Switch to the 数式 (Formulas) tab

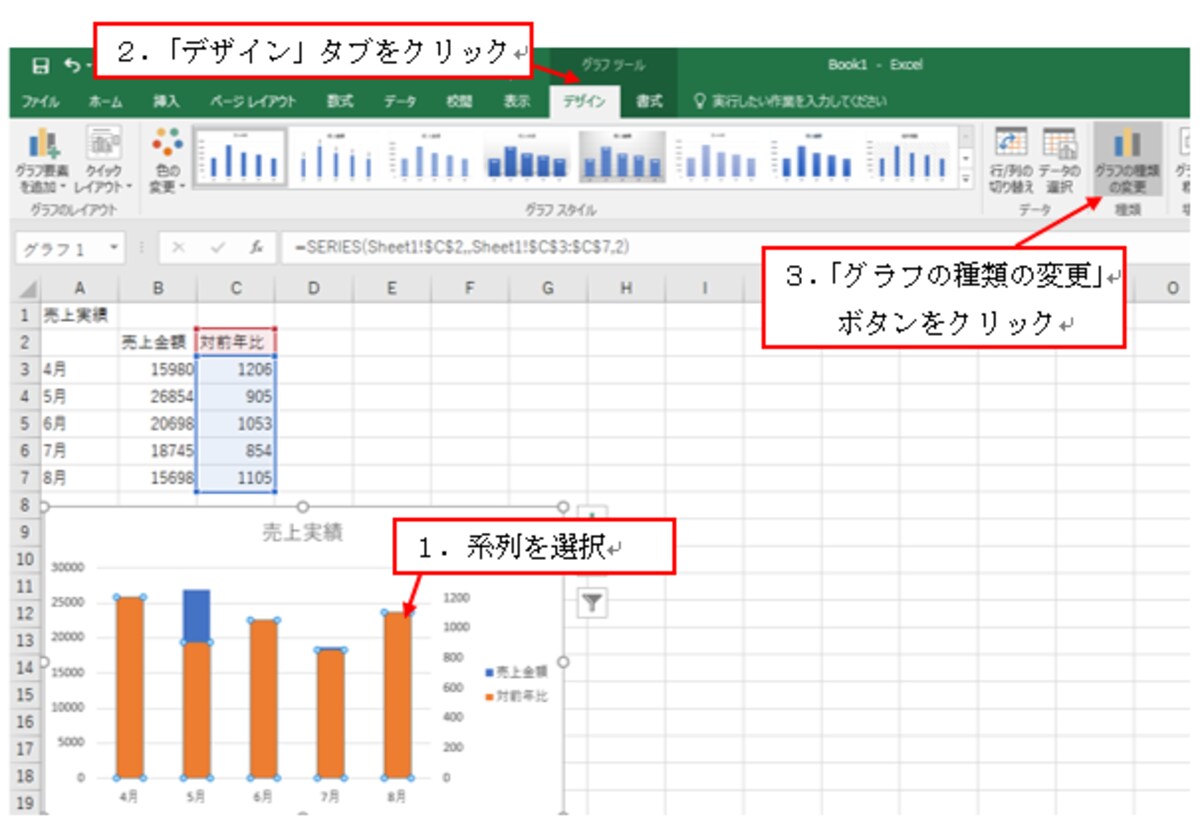(x=339, y=101)
